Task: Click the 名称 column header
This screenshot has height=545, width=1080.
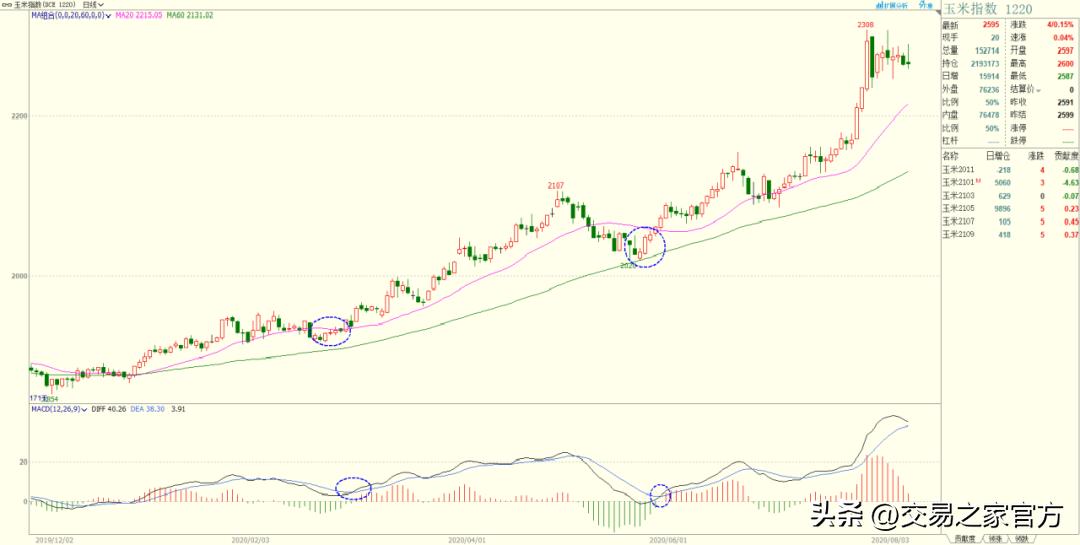Action: pos(951,156)
